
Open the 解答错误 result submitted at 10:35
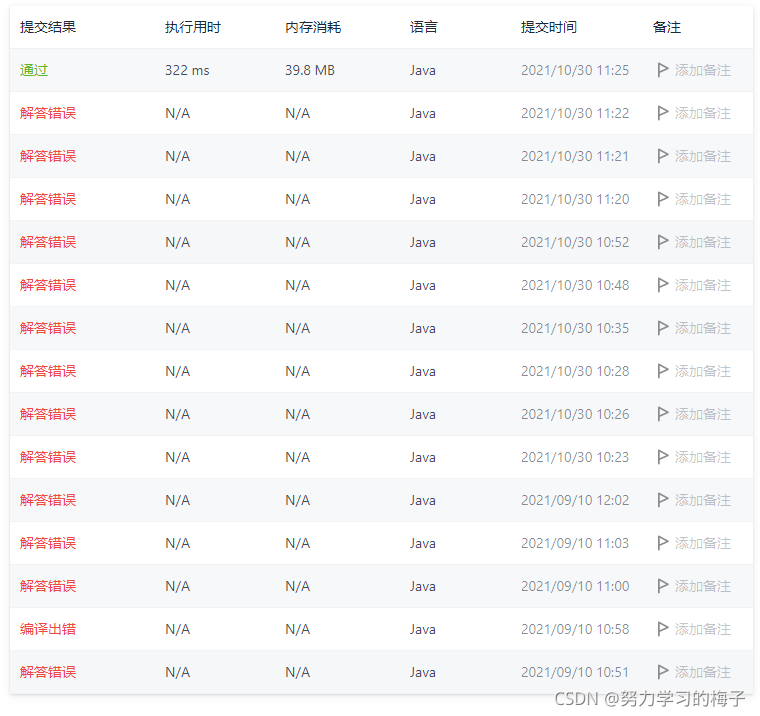[48, 328]
